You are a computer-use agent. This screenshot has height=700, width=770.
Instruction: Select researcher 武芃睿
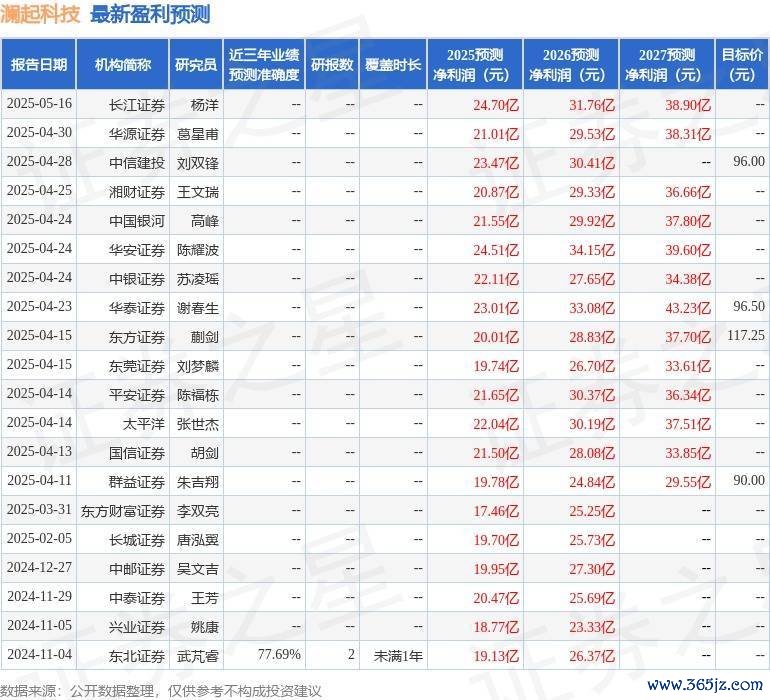pyautogui.click(x=197, y=656)
